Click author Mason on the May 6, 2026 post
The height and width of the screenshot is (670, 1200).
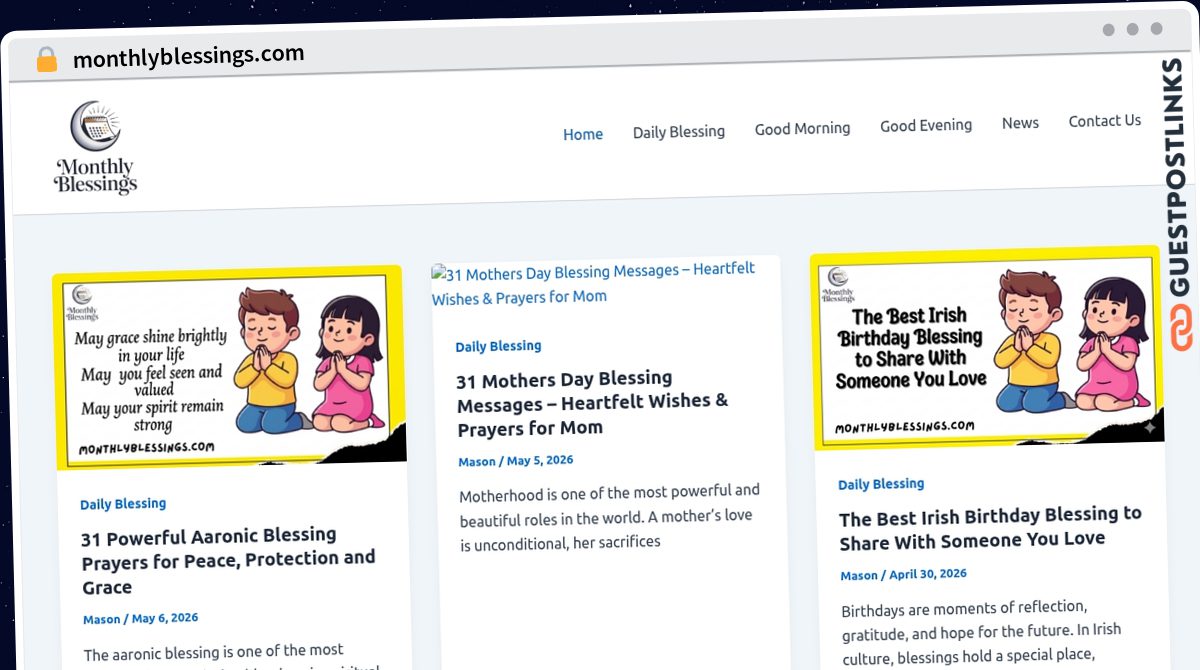[102, 619]
